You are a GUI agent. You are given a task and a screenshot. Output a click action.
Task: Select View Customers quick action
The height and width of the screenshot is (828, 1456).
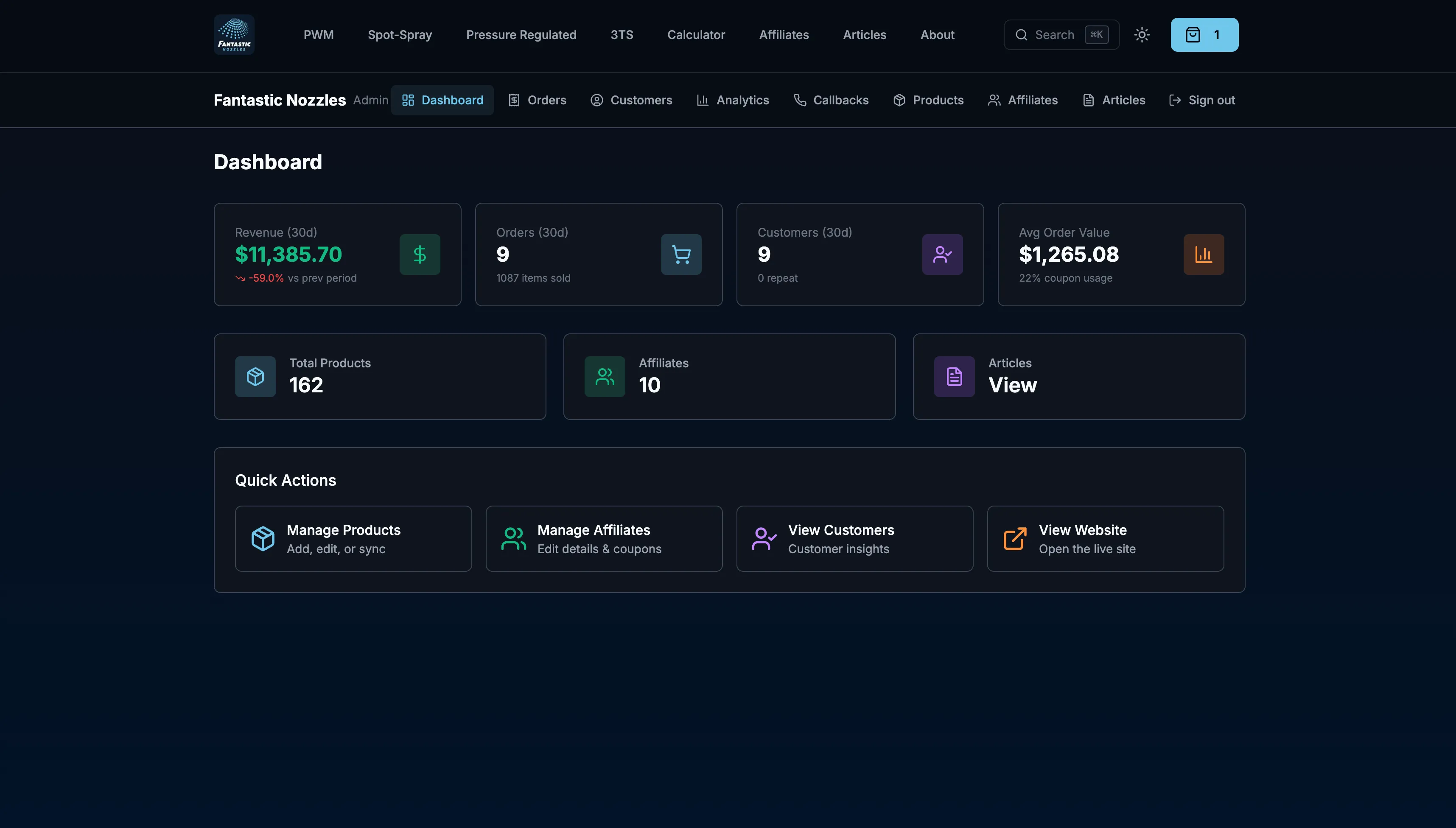tap(854, 539)
